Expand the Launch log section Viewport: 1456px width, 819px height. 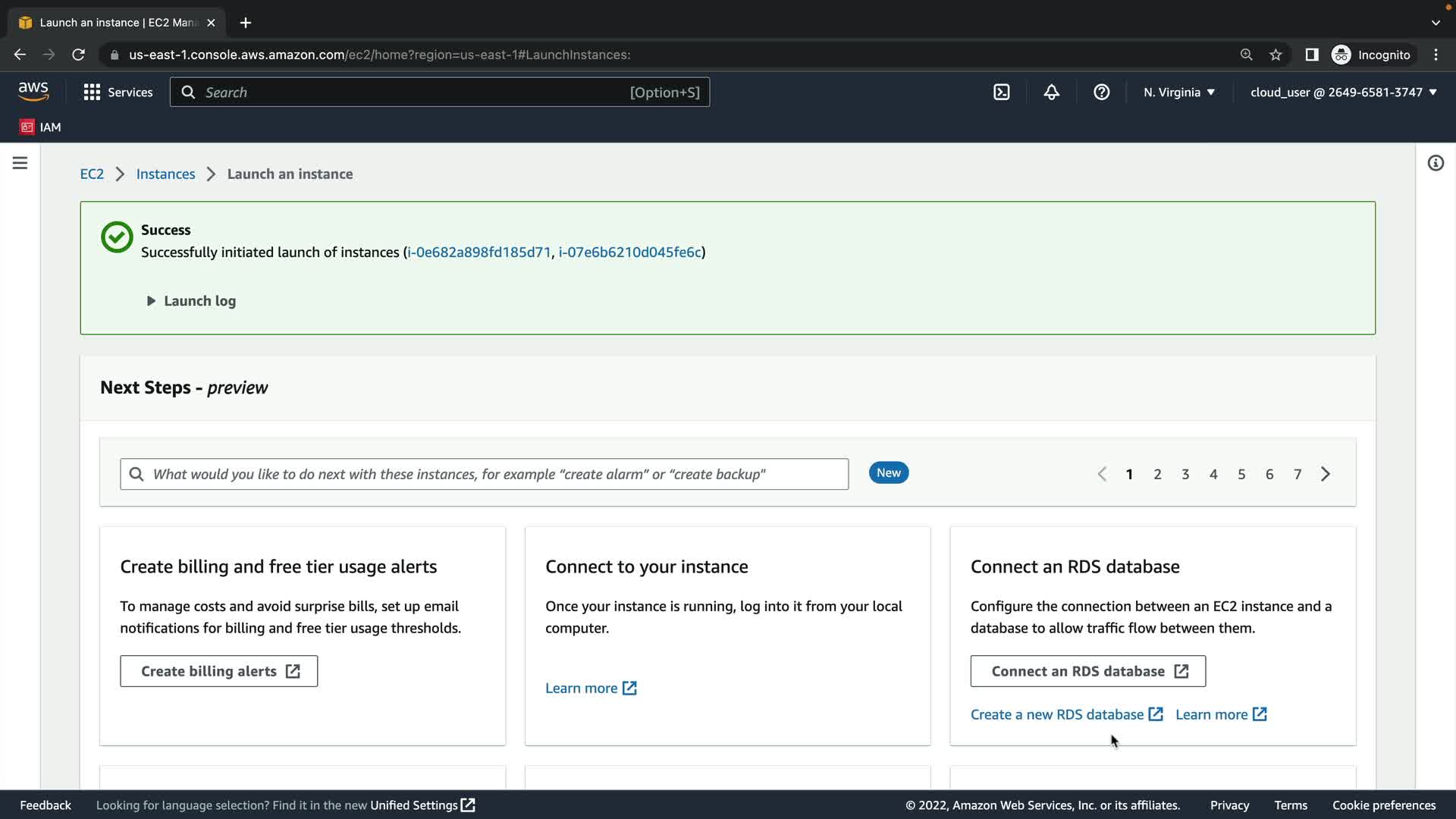pyautogui.click(x=191, y=301)
